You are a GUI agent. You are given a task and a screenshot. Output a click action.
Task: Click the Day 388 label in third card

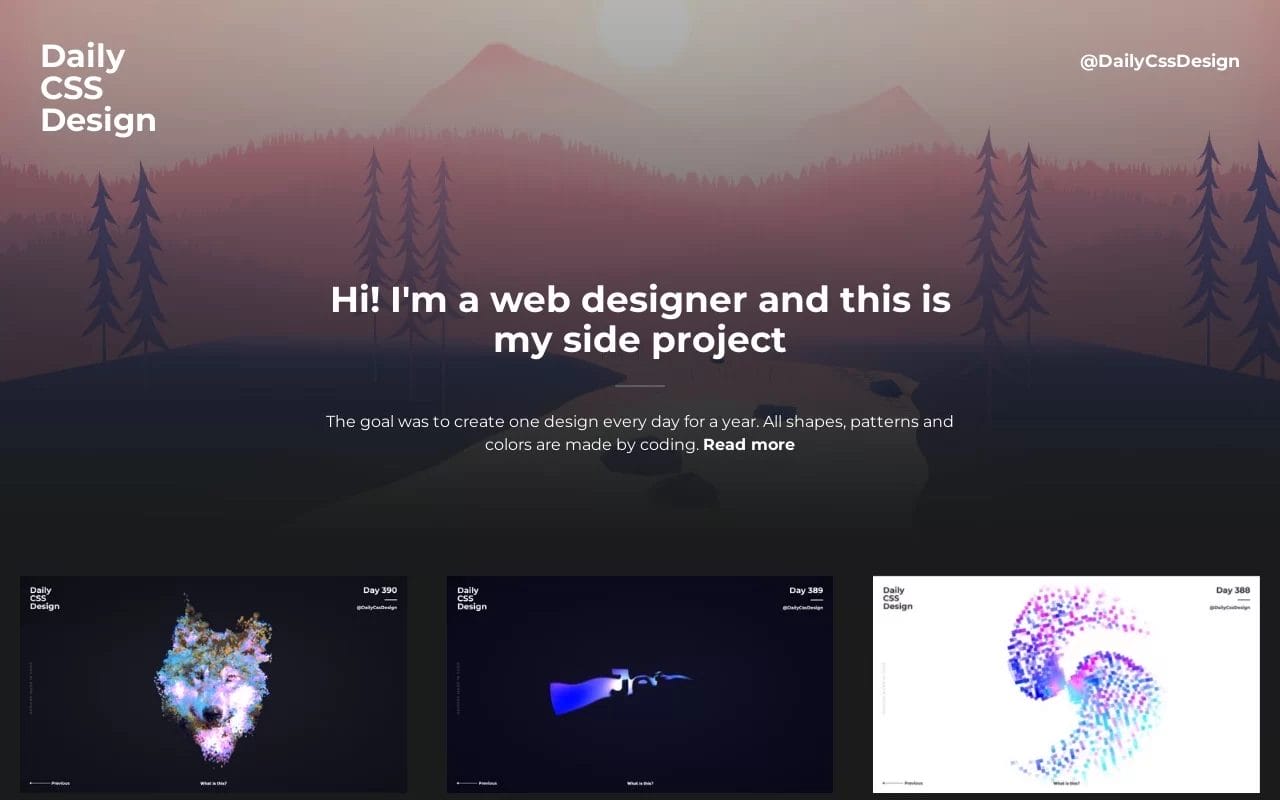pyautogui.click(x=1233, y=590)
